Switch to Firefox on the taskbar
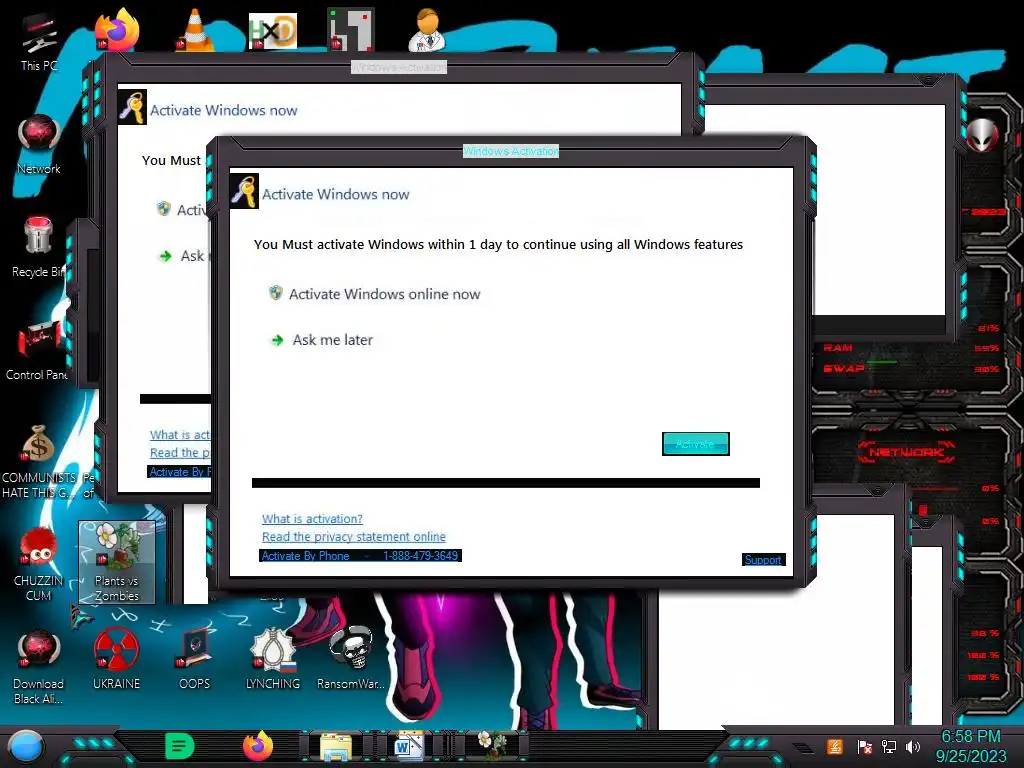The image size is (1024, 768). click(258, 746)
